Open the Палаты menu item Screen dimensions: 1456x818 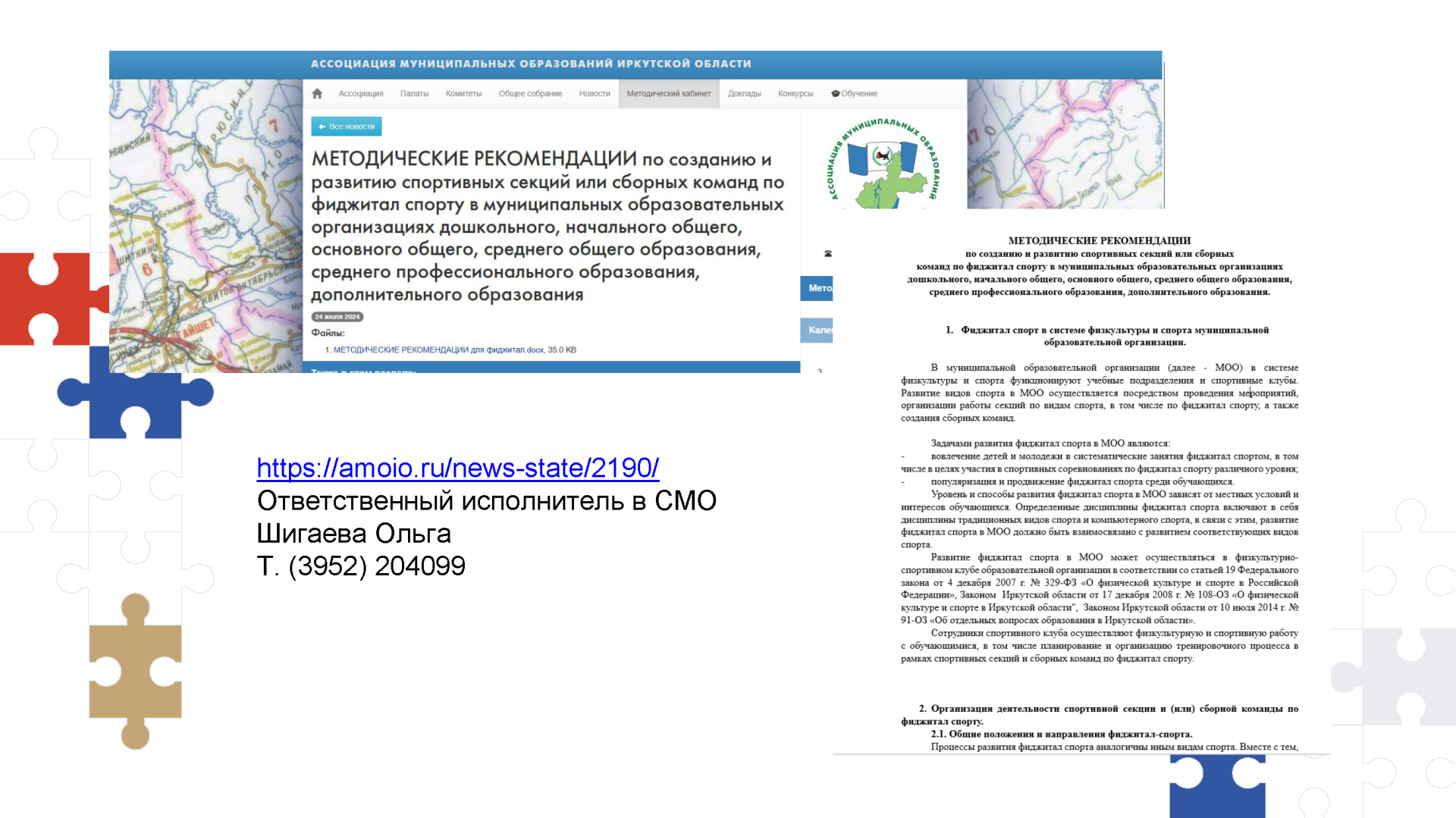click(x=414, y=94)
